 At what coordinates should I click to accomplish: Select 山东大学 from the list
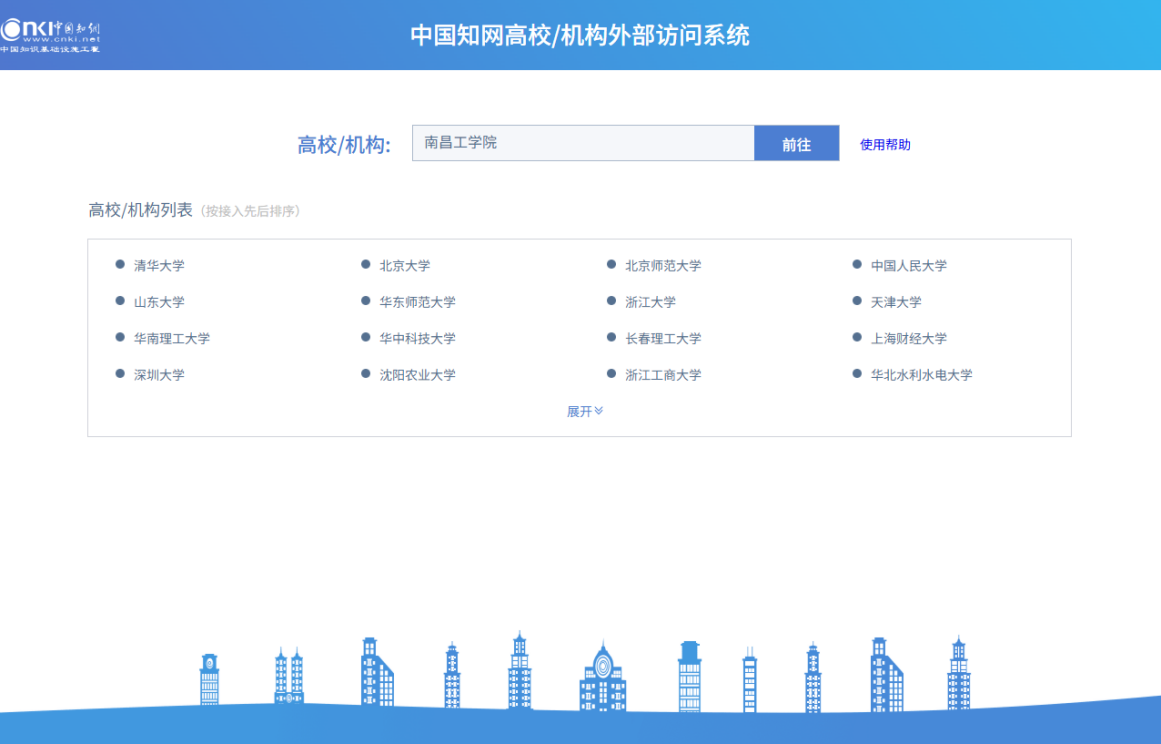[x=159, y=302]
